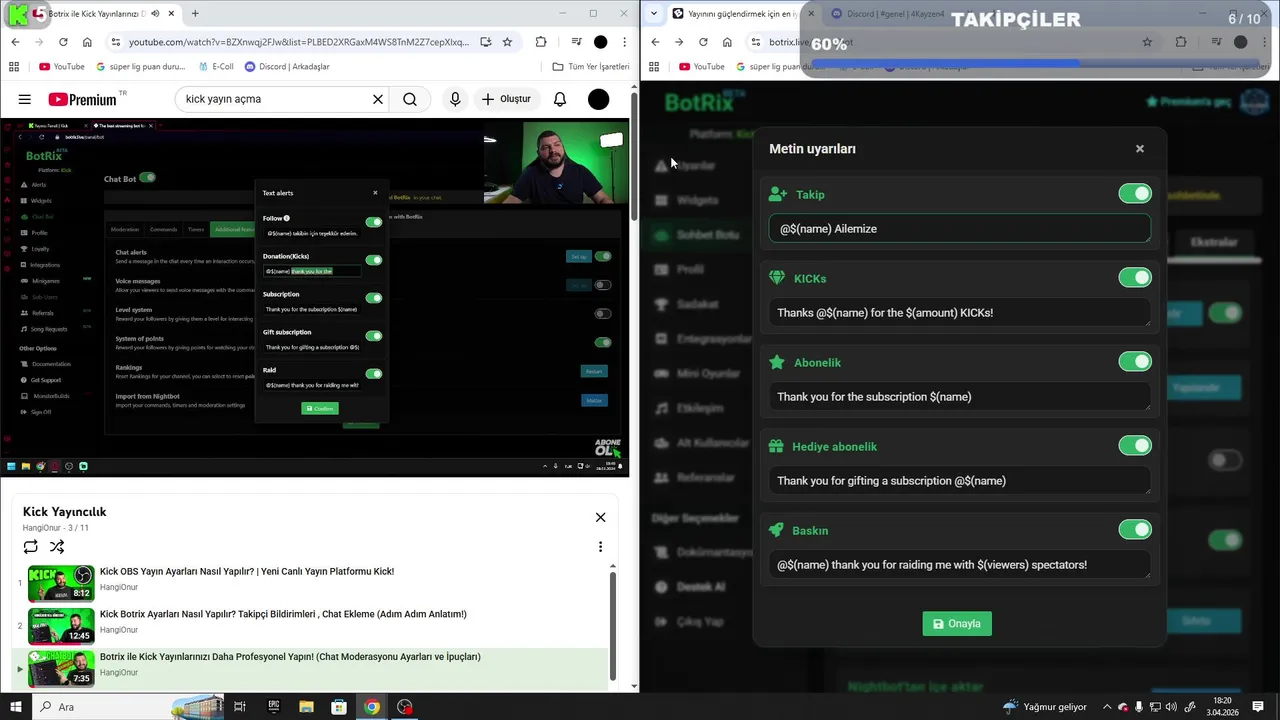Open the YouTube hamburger guide menu
The width and height of the screenshot is (1280, 720).
pyautogui.click(x=25, y=99)
